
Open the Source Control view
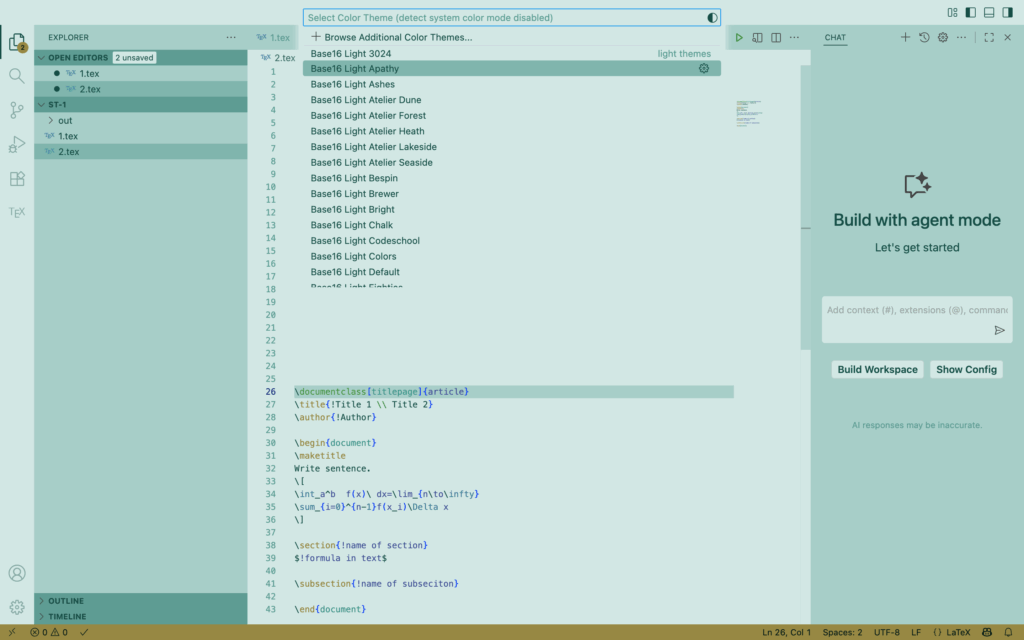click(17, 110)
